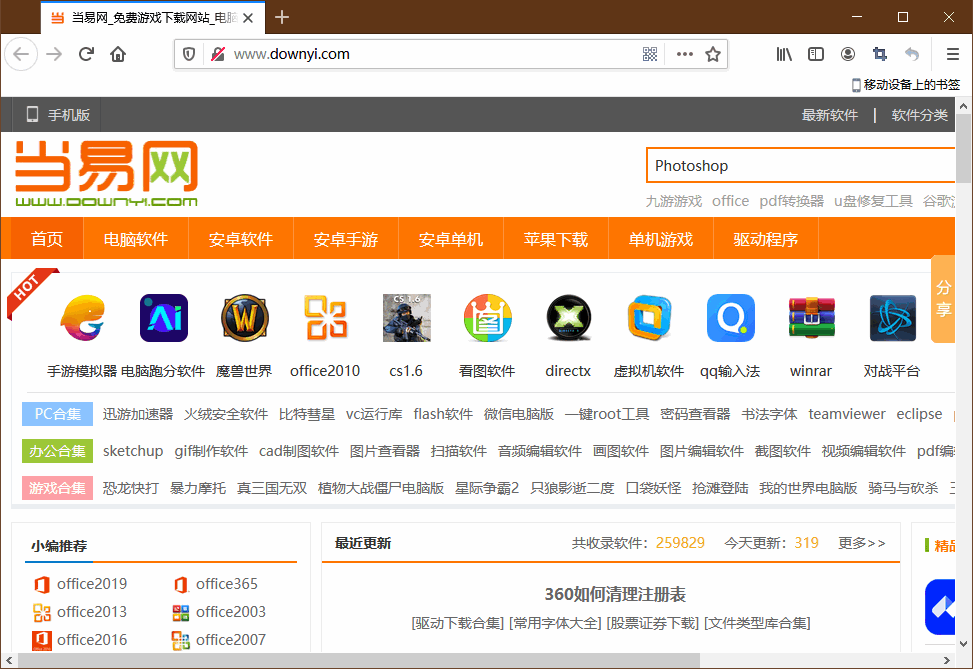The height and width of the screenshot is (669, 973).
Task: Open the 虚拟机软件 virtual machine icon
Action: pos(649,317)
